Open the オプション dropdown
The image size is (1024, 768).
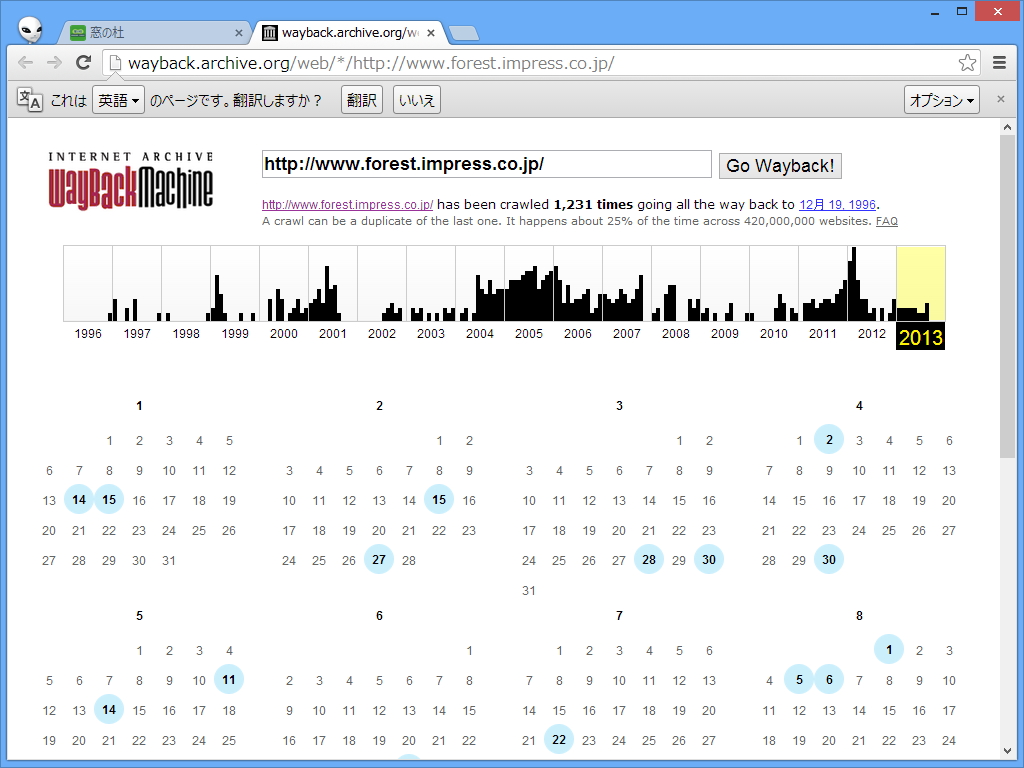(942, 100)
